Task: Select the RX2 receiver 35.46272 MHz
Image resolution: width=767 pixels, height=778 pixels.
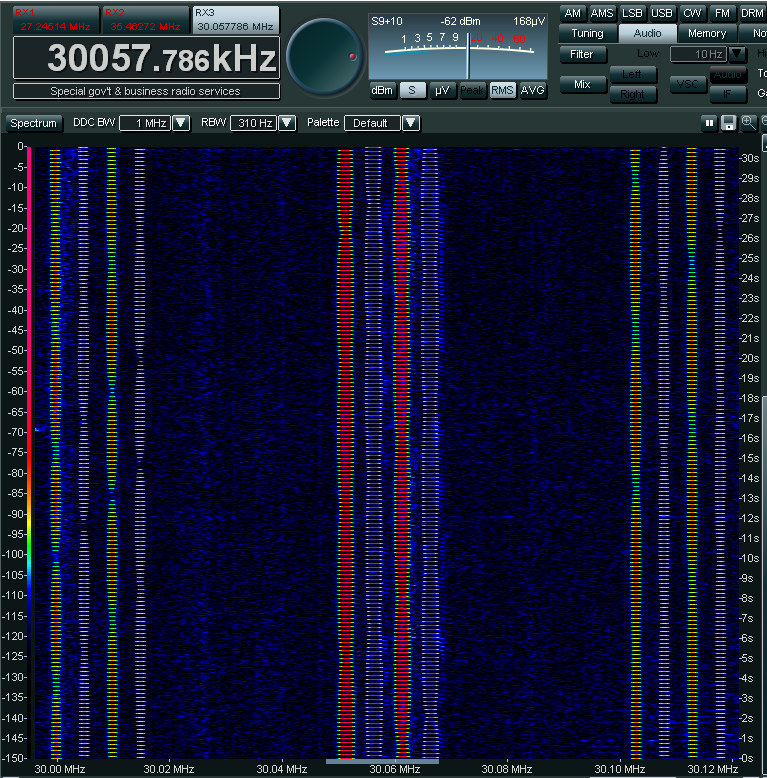Action: [145, 20]
